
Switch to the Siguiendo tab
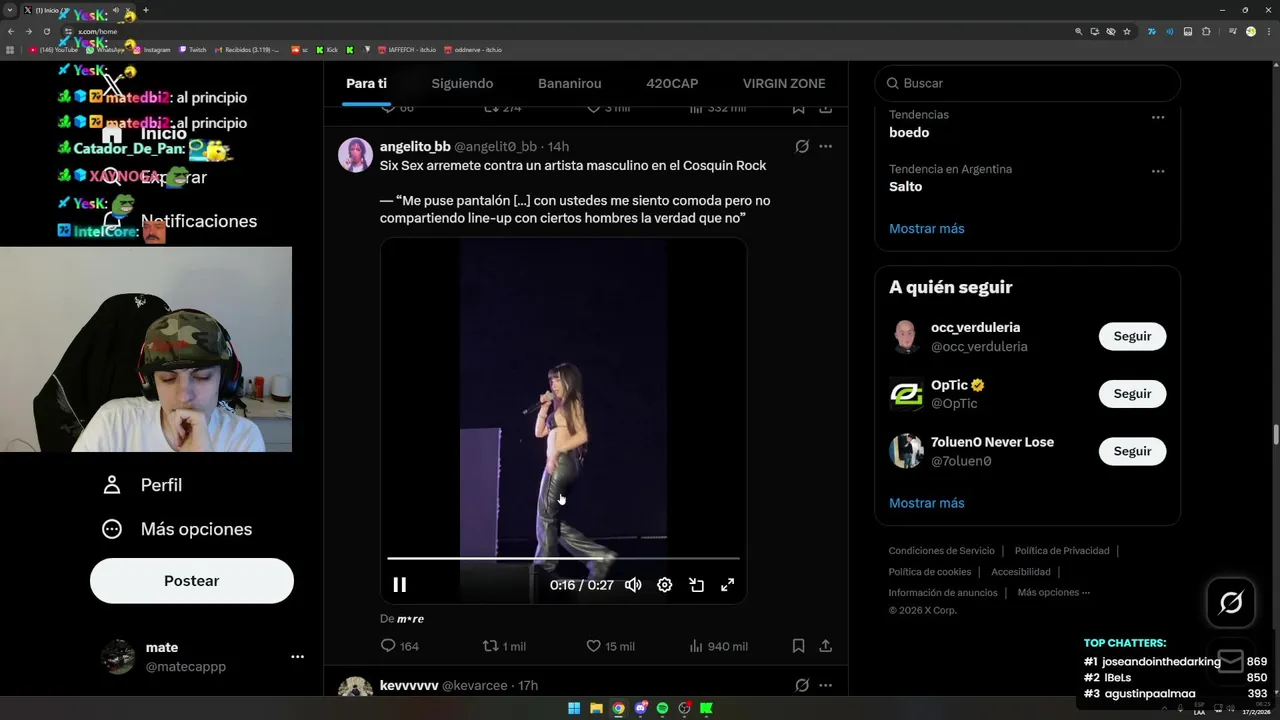coord(462,83)
